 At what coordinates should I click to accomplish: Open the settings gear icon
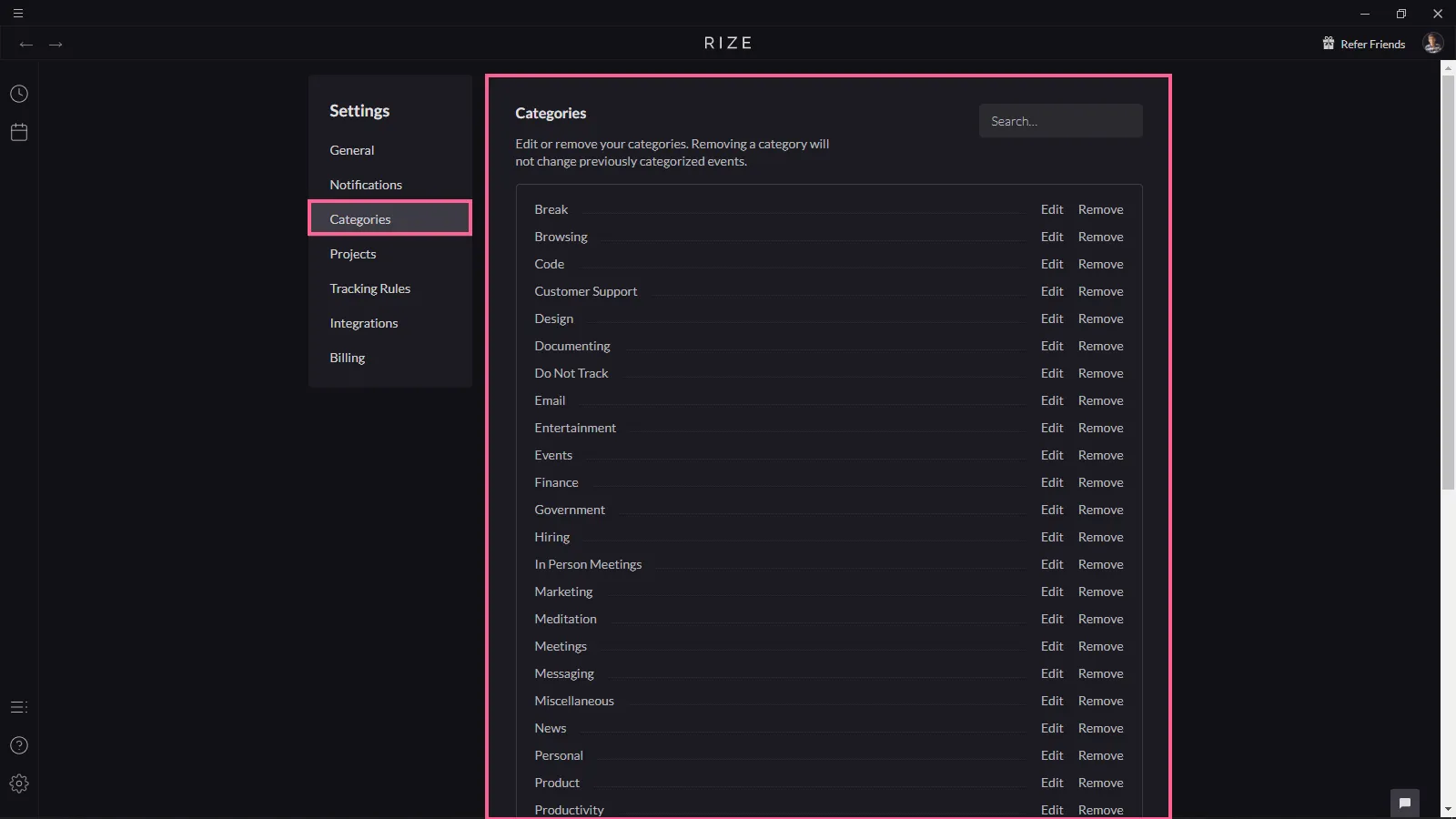tap(19, 784)
